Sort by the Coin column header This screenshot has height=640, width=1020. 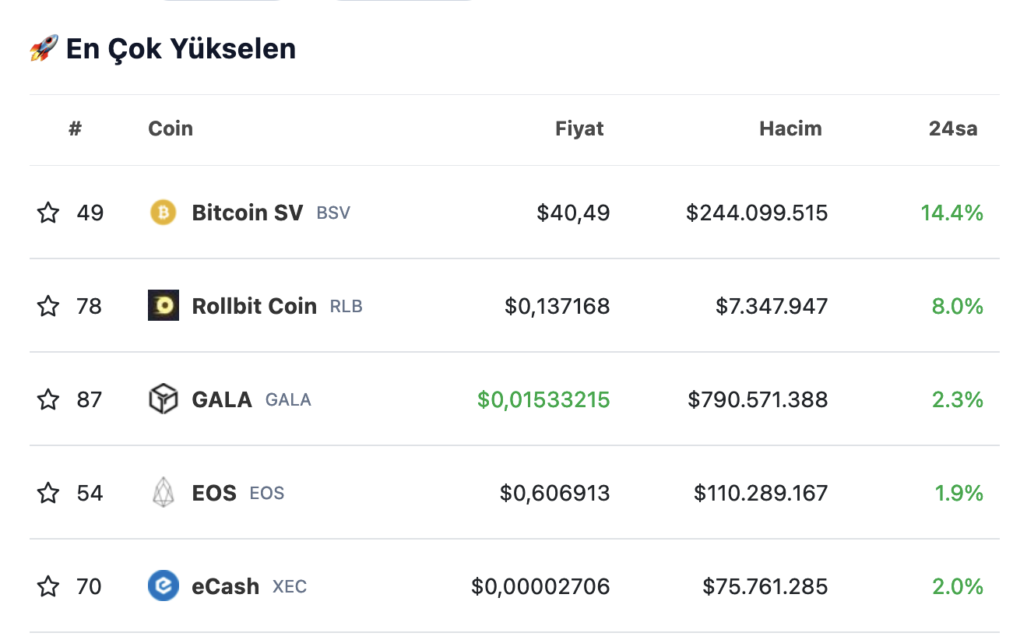pos(170,129)
